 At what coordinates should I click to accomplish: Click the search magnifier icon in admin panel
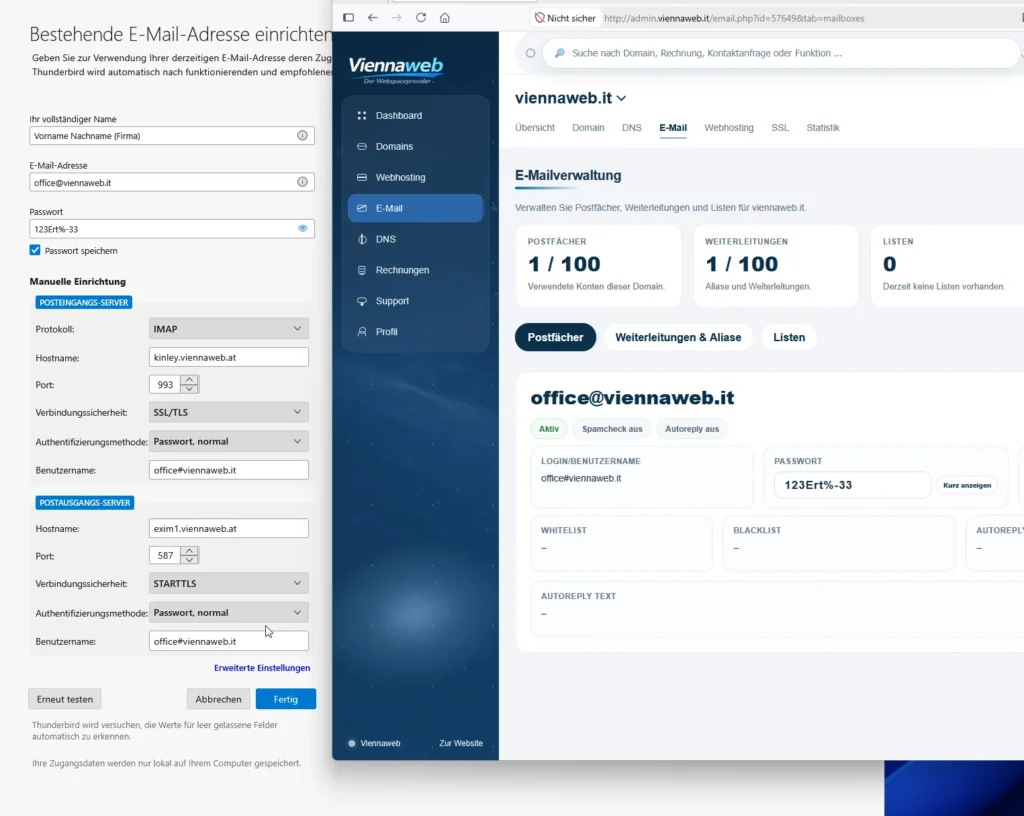pyautogui.click(x=560, y=53)
